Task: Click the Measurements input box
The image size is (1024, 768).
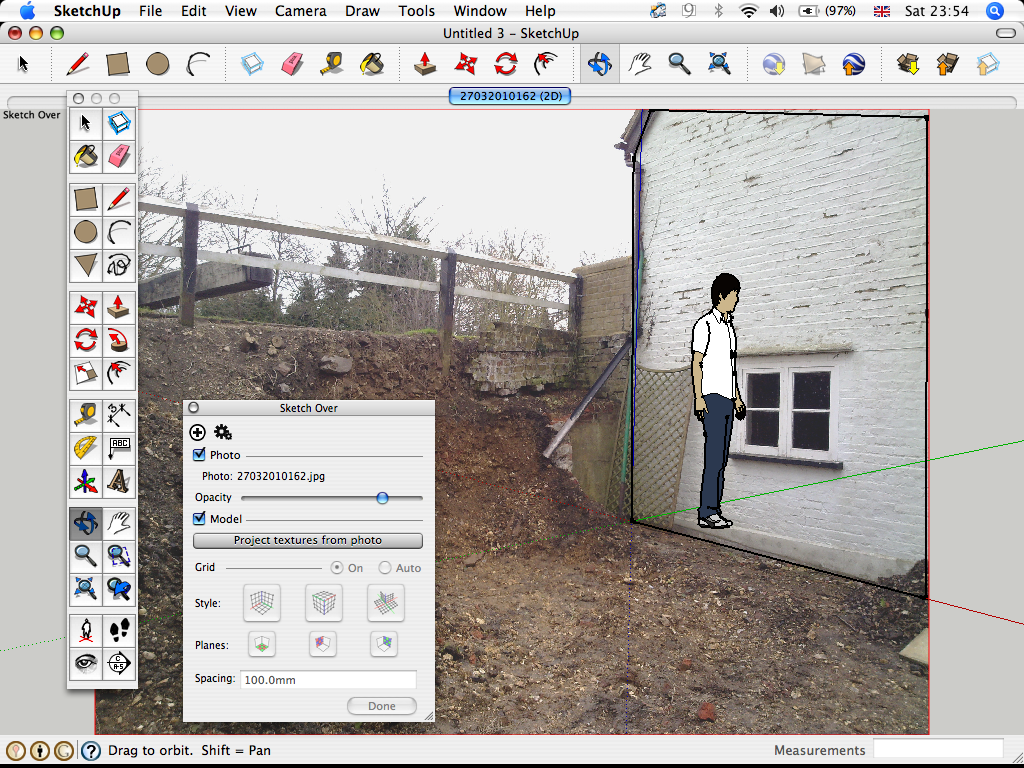Action: (x=938, y=750)
